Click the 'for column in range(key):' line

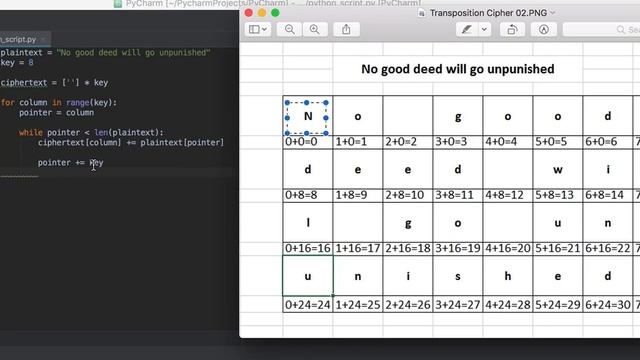point(58,102)
